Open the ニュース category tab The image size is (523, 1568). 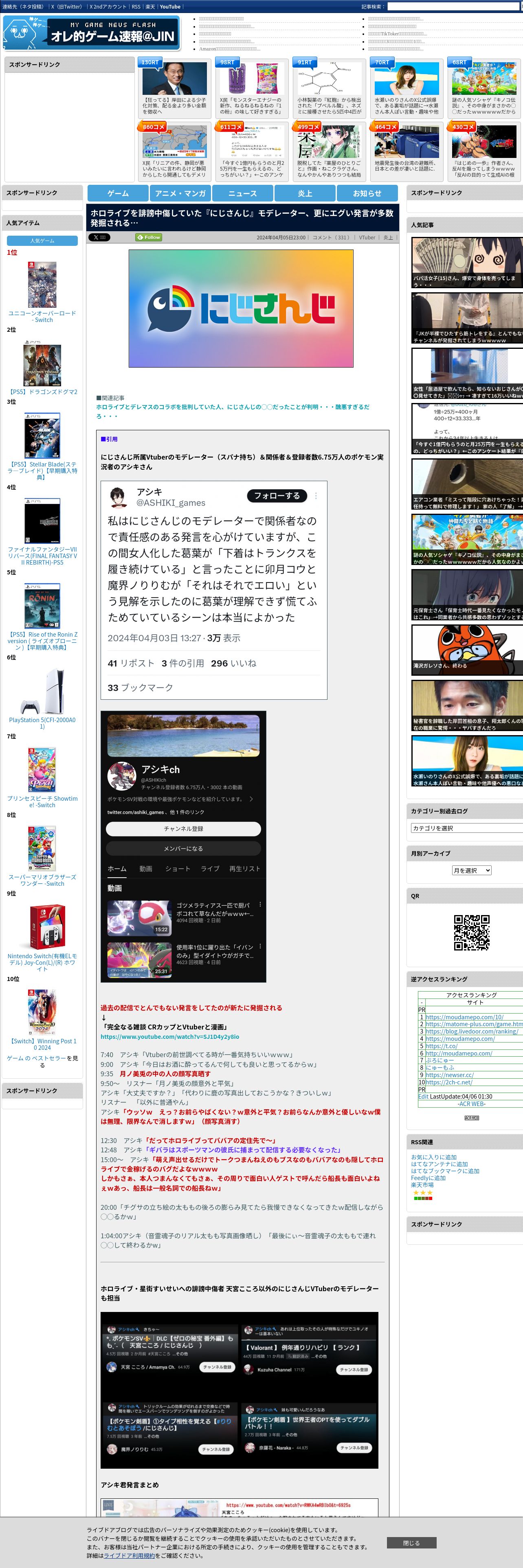(x=242, y=193)
